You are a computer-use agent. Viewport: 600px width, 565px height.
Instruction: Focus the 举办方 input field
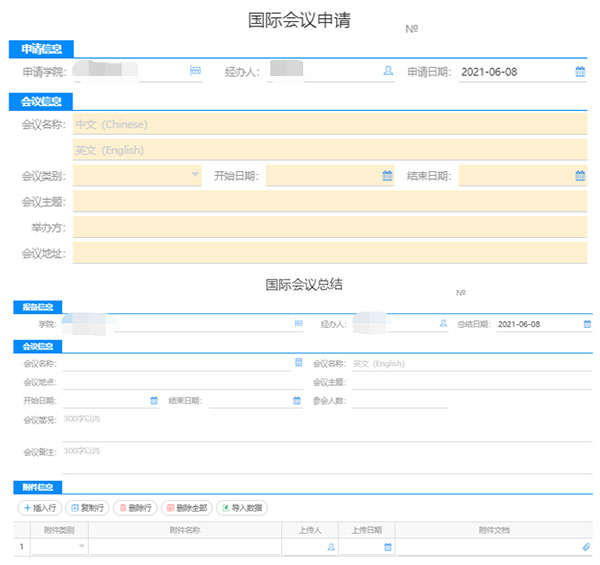coord(330,227)
